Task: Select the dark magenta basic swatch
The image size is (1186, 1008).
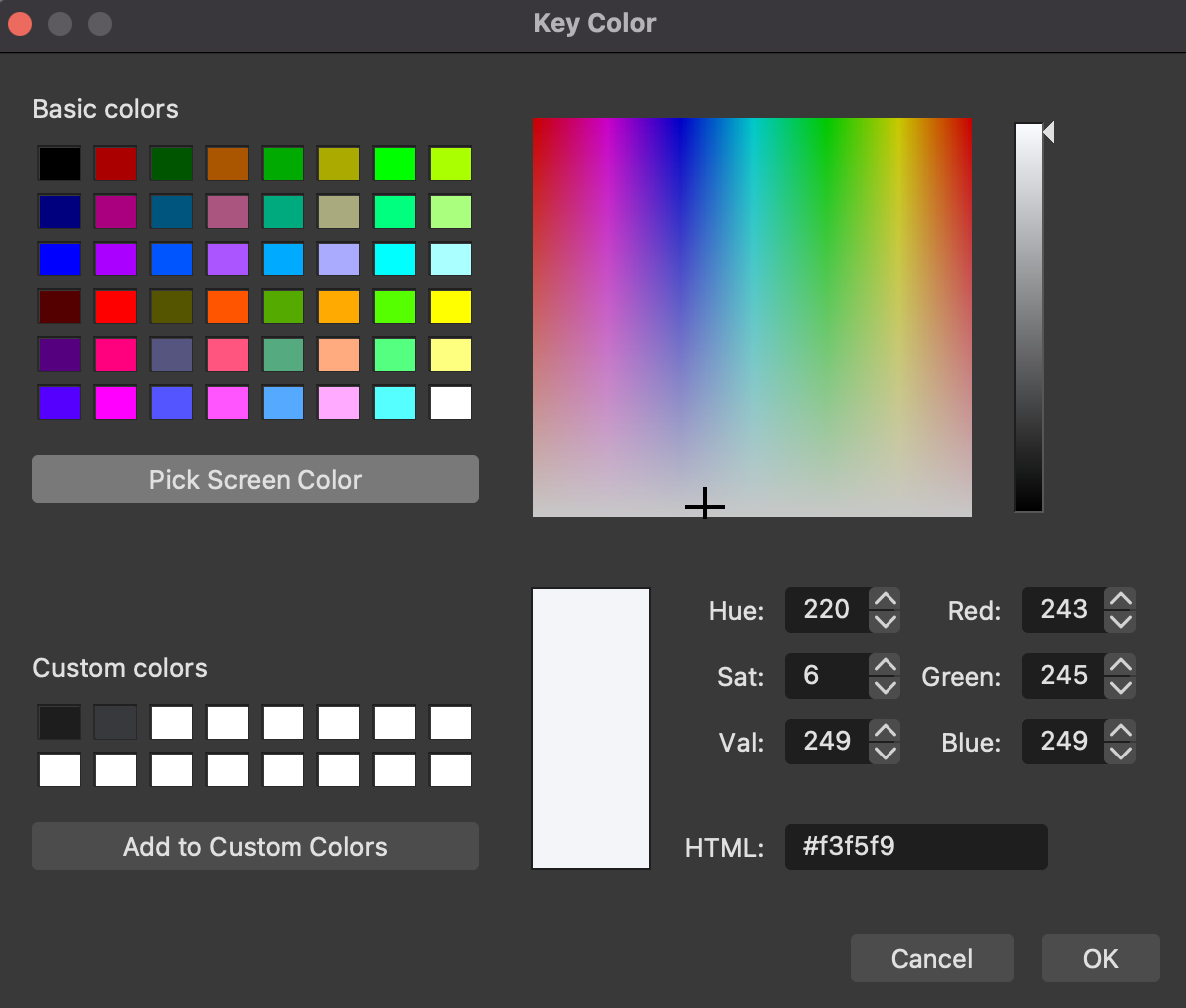Action: point(116,211)
